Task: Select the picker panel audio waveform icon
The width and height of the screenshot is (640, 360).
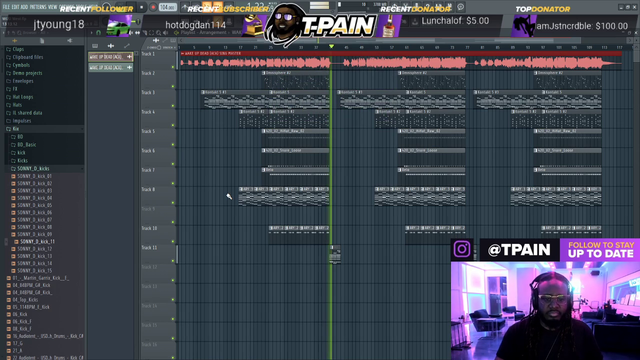Action: point(111,46)
